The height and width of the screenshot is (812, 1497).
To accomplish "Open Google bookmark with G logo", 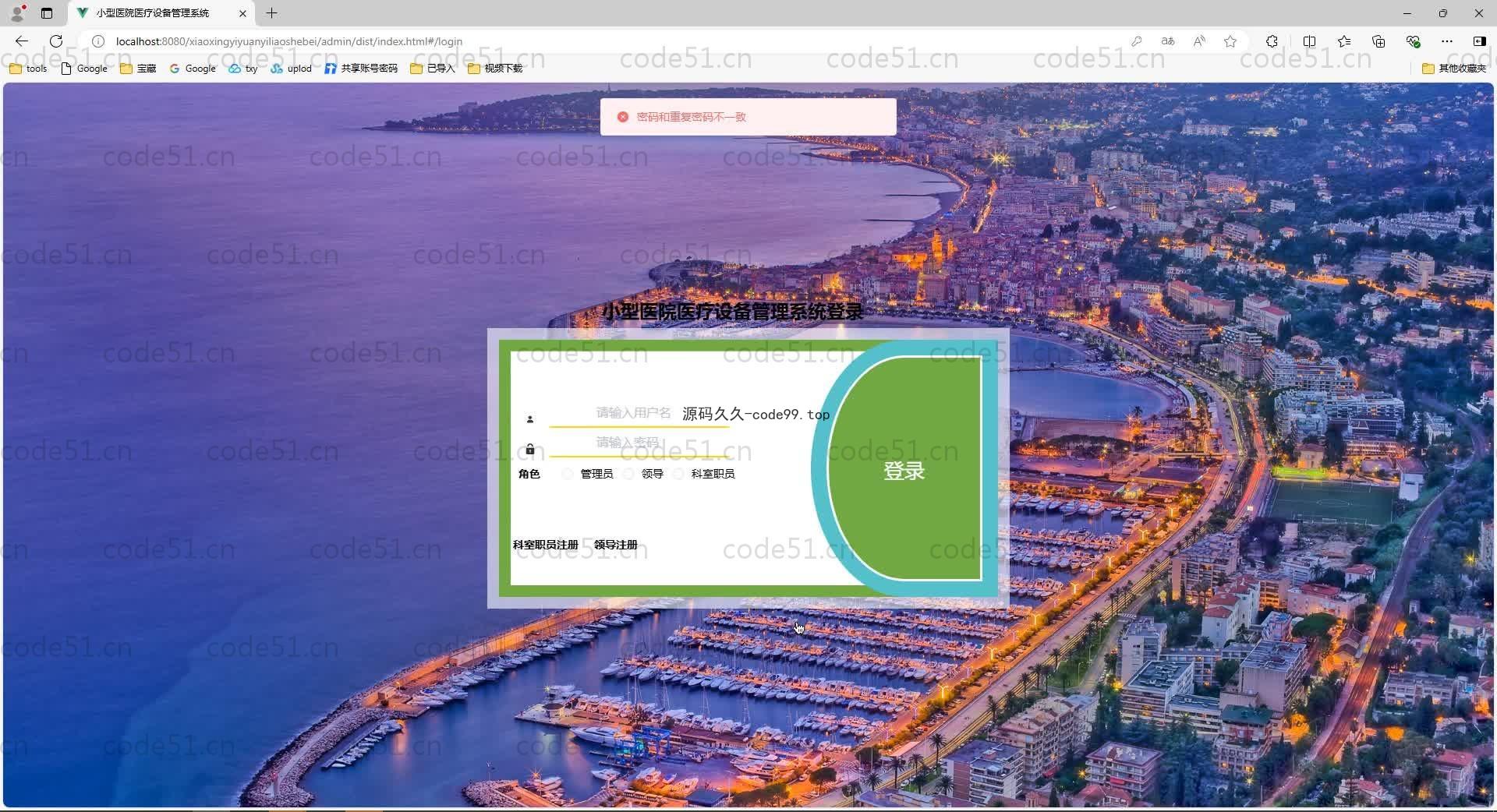I will coord(193,69).
